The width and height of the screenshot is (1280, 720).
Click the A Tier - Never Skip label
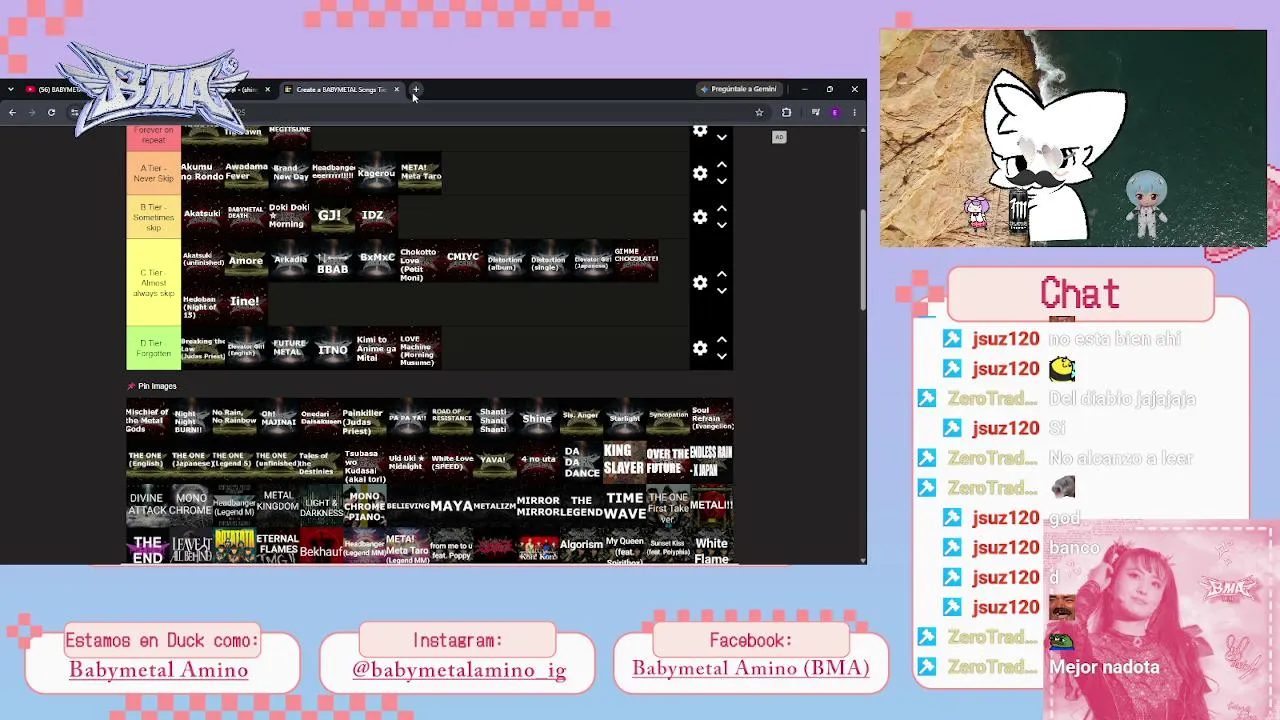click(153, 174)
